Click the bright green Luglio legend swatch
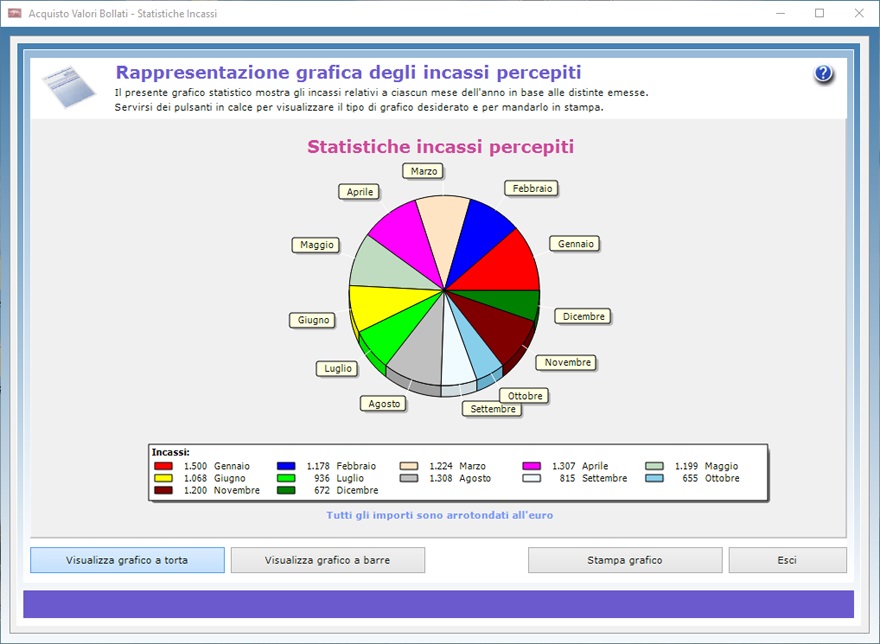880x644 pixels. click(286, 478)
